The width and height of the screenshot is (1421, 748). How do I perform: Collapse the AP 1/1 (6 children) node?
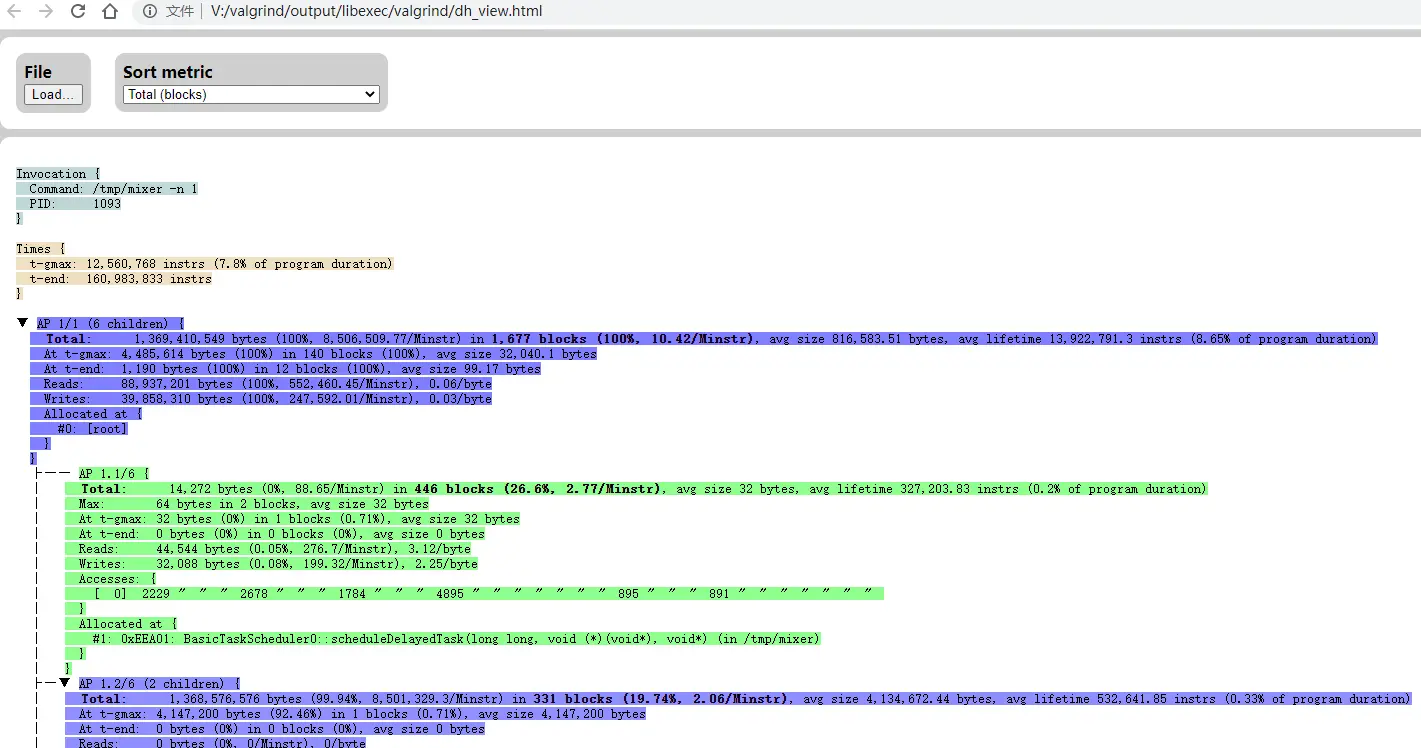[x=22, y=323]
